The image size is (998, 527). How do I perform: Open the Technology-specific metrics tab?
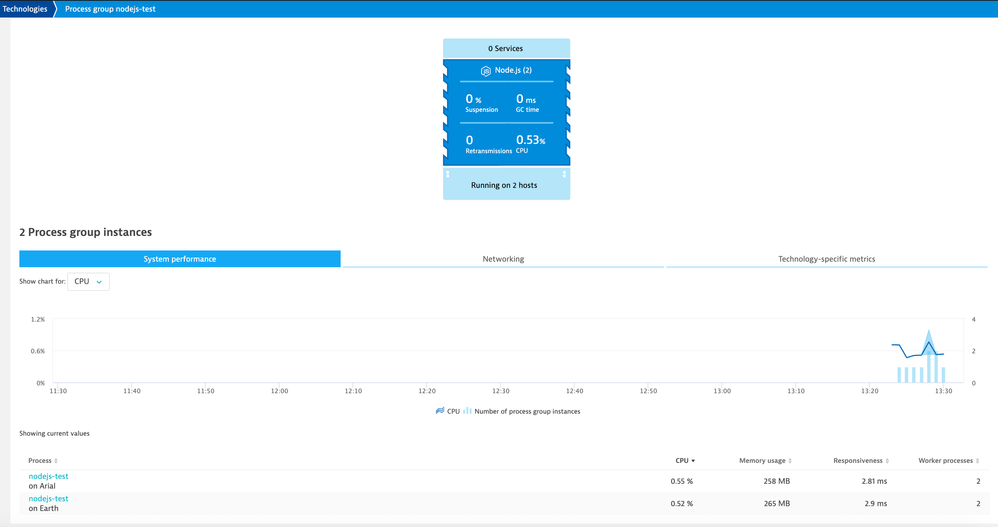826,259
